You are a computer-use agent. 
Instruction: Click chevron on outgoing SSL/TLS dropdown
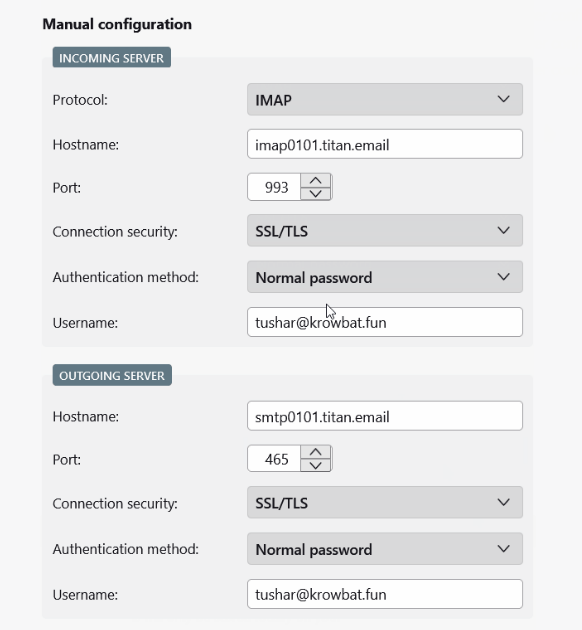[x=503, y=502]
